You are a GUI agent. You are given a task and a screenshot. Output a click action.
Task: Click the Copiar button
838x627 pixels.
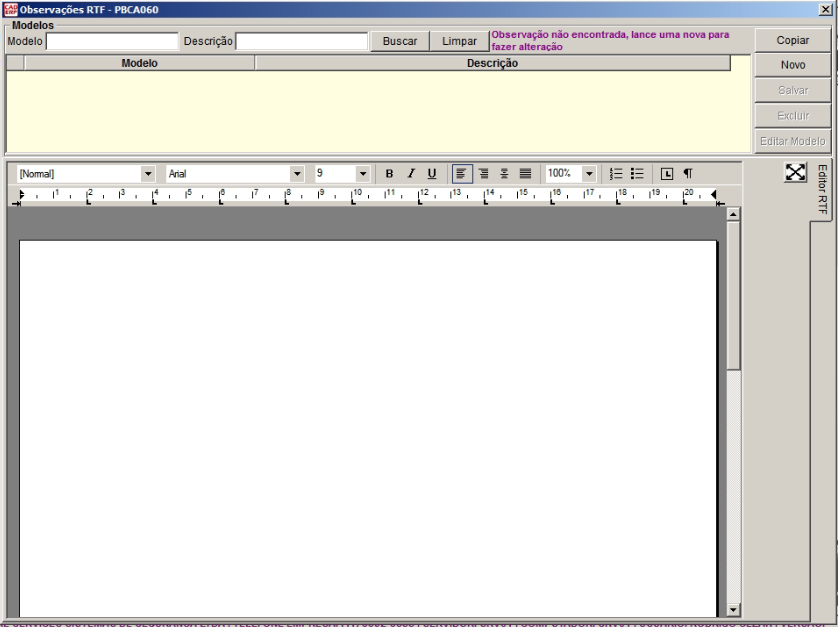[793, 40]
